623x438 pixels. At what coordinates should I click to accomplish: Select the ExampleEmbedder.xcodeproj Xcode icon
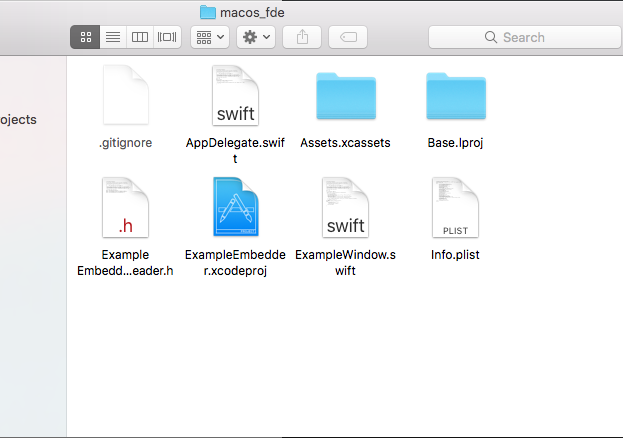236,207
